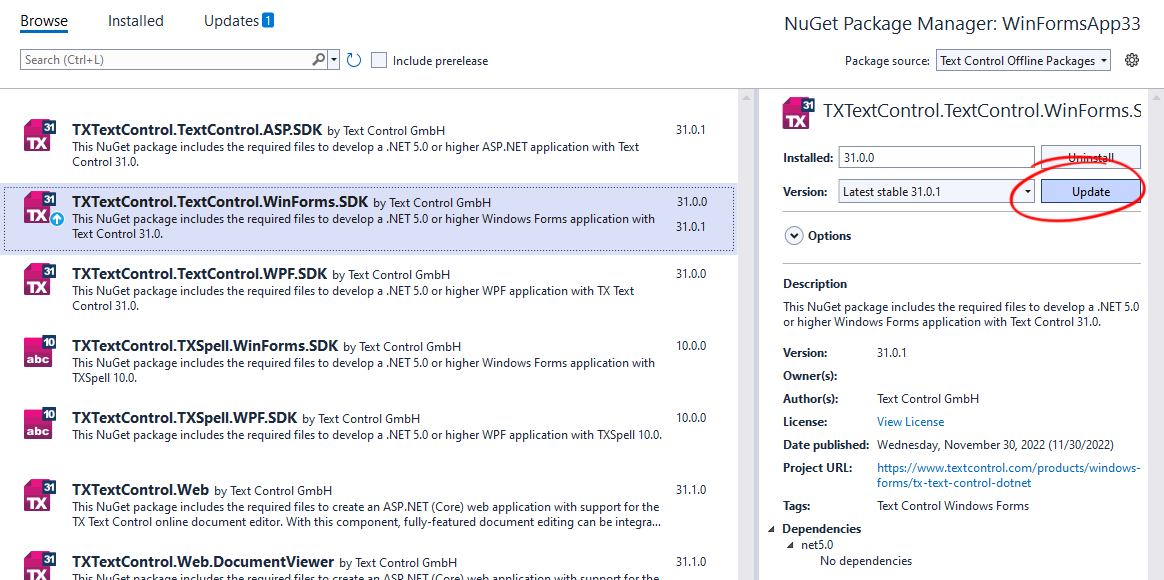Click the TX icon in details pane

click(x=799, y=114)
